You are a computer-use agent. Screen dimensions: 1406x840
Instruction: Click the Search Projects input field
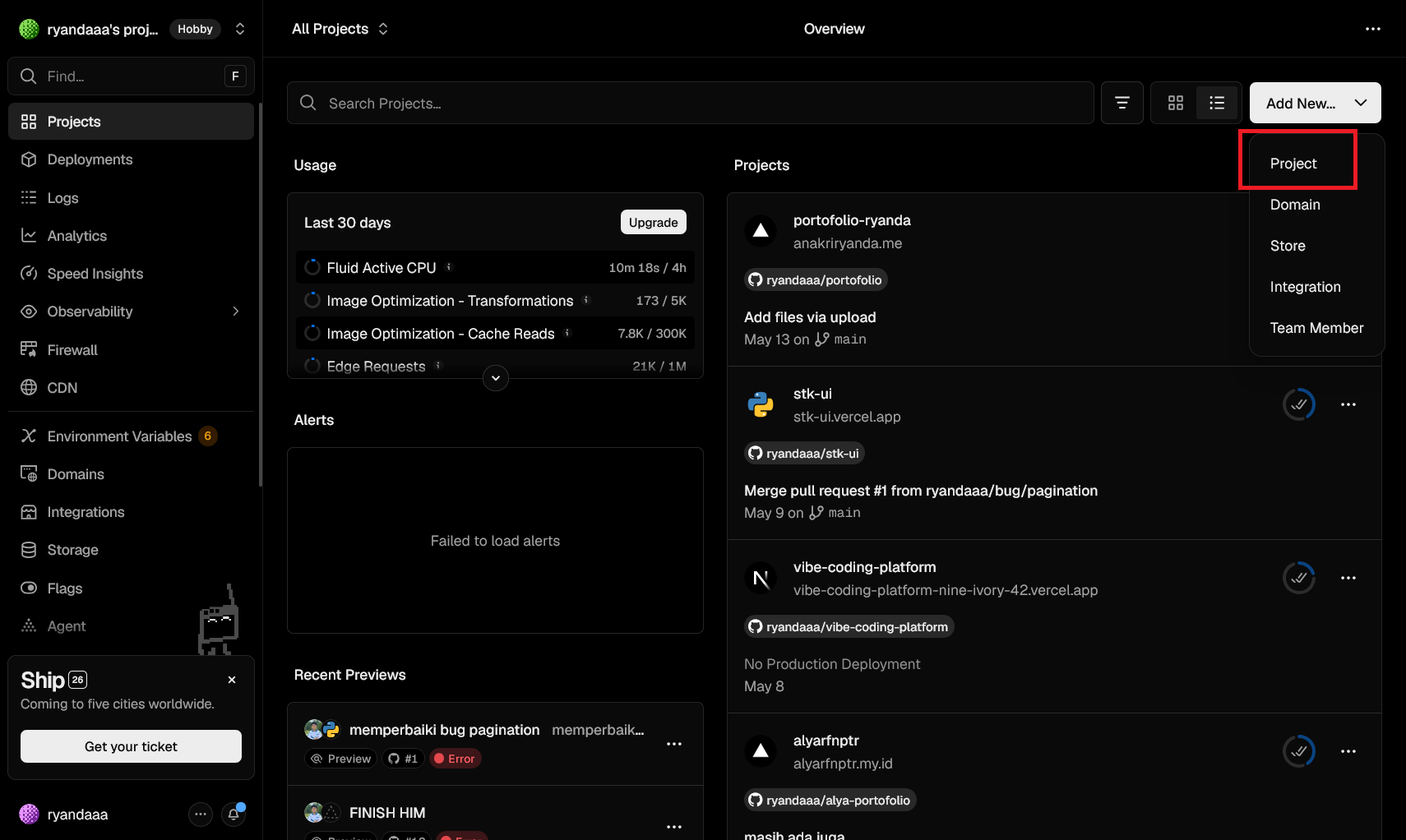tap(690, 103)
